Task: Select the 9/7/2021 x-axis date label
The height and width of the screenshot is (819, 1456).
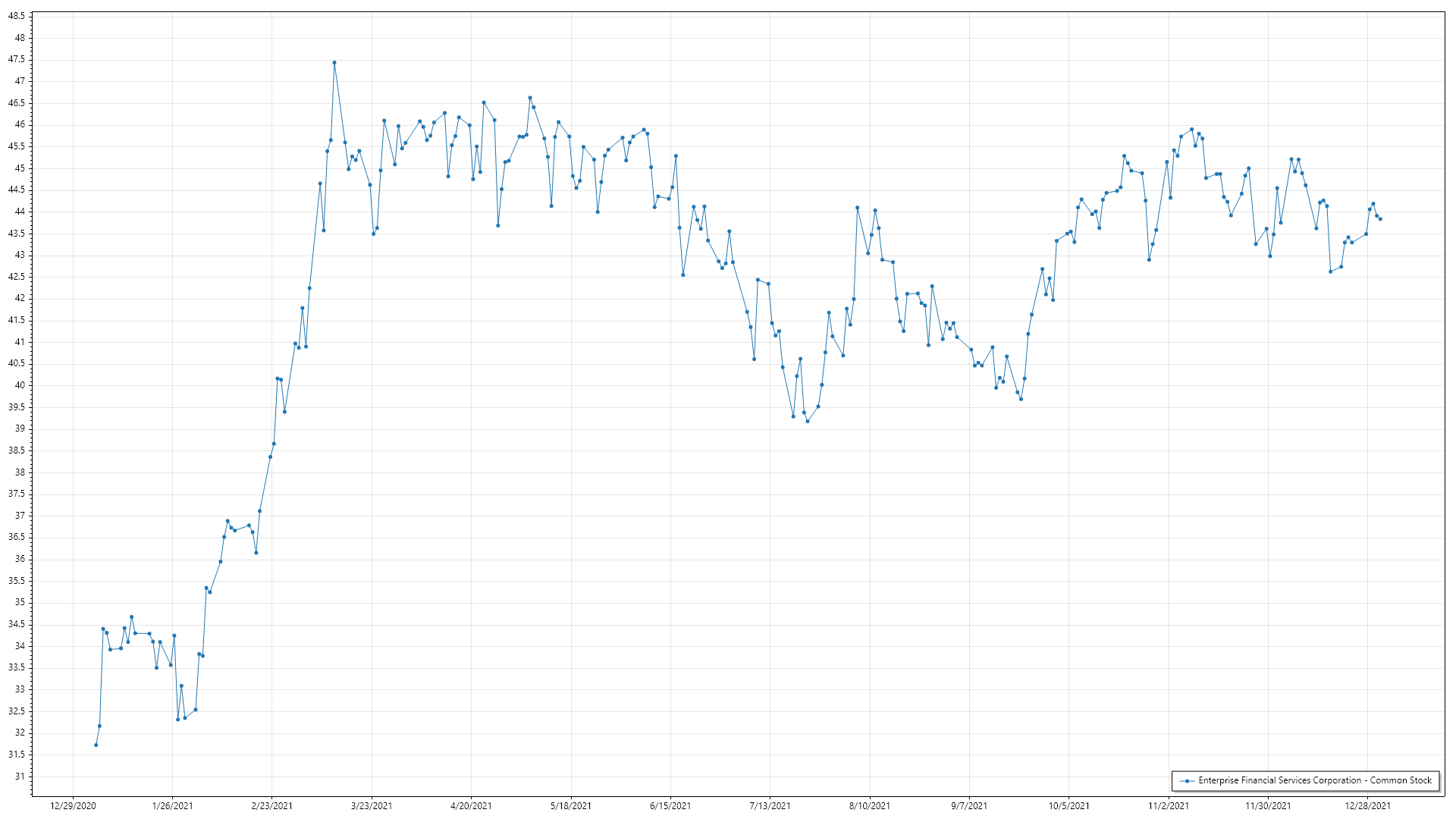Action: pyautogui.click(x=969, y=806)
